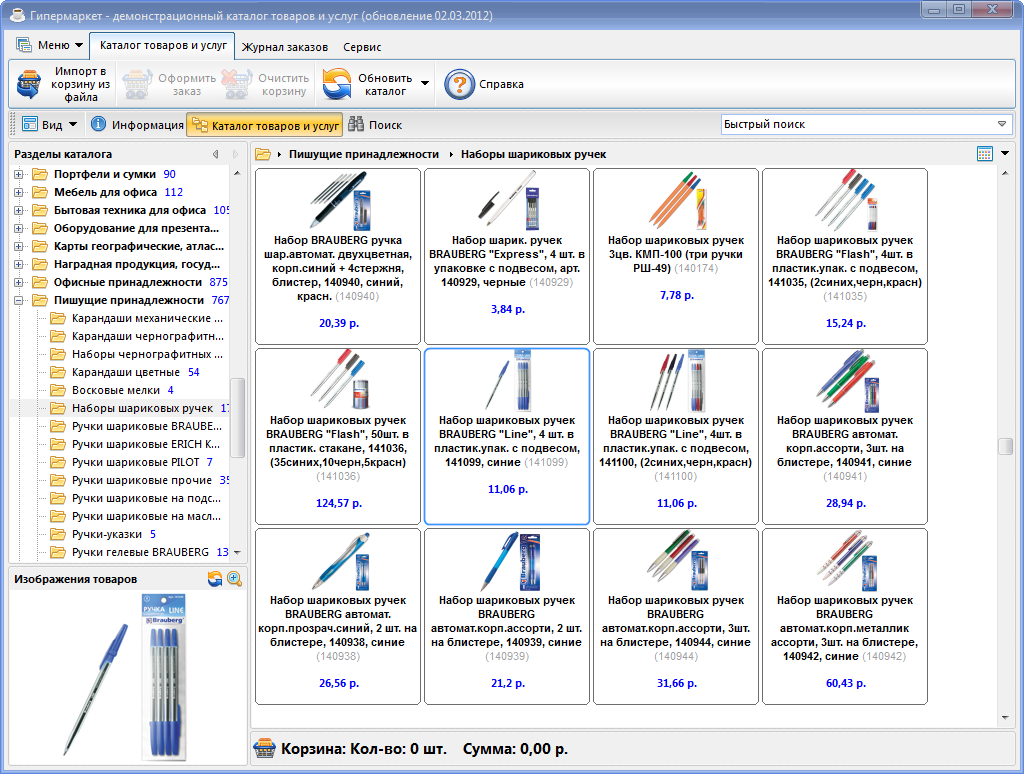Select Ручки гелевые BRAUBERG category
This screenshot has width=1024, height=774.
point(140,553)
